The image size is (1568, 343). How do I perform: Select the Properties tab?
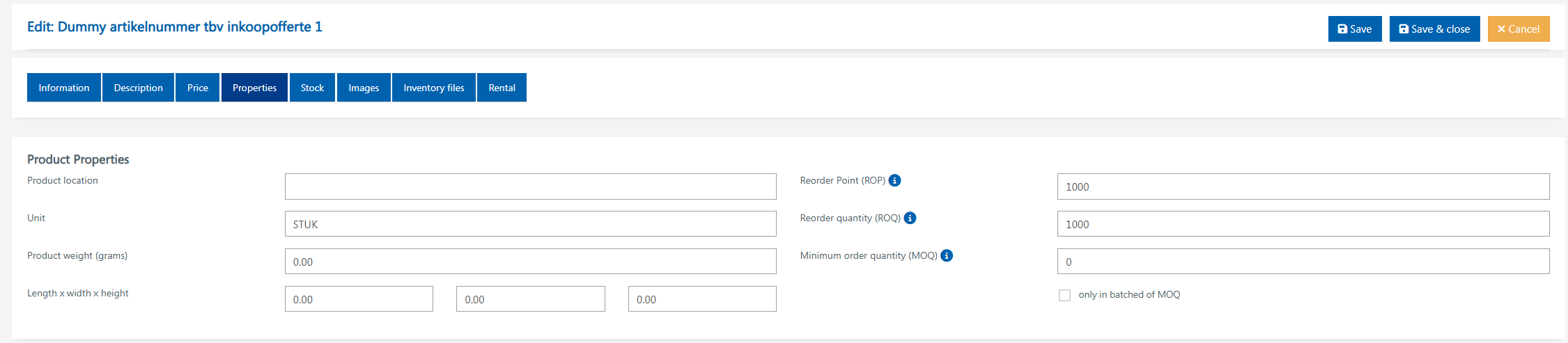point(254,88)
